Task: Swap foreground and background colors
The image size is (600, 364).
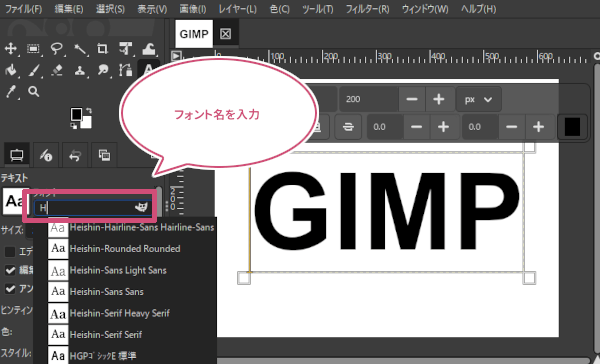Action: [x=88, y=111]
